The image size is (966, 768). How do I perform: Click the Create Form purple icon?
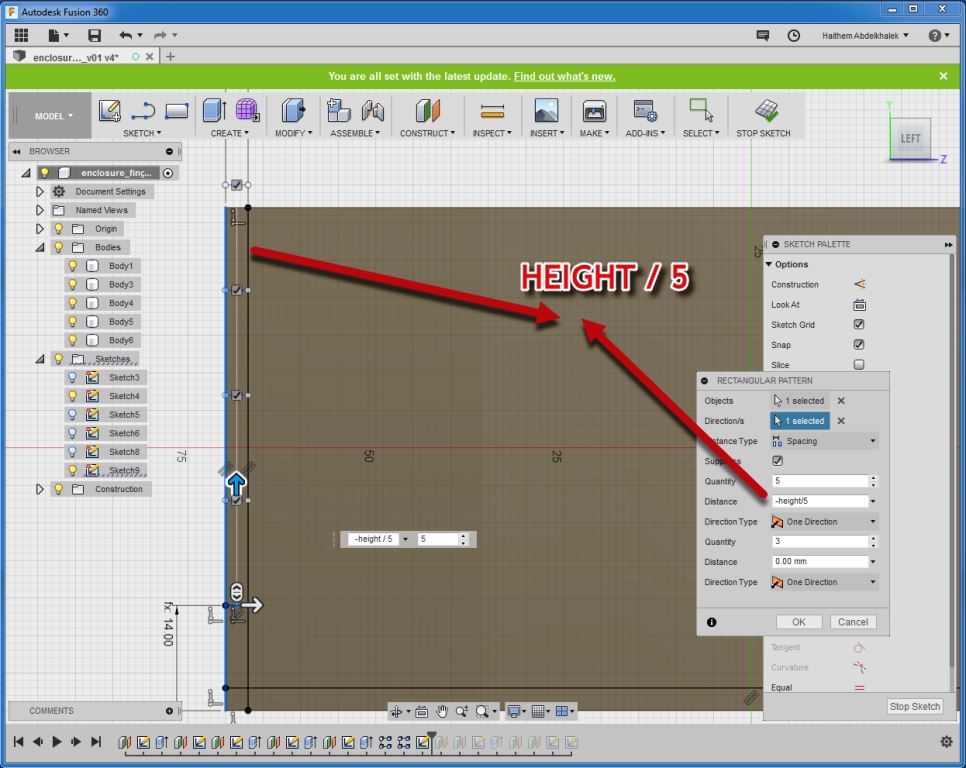pos(247,110)
